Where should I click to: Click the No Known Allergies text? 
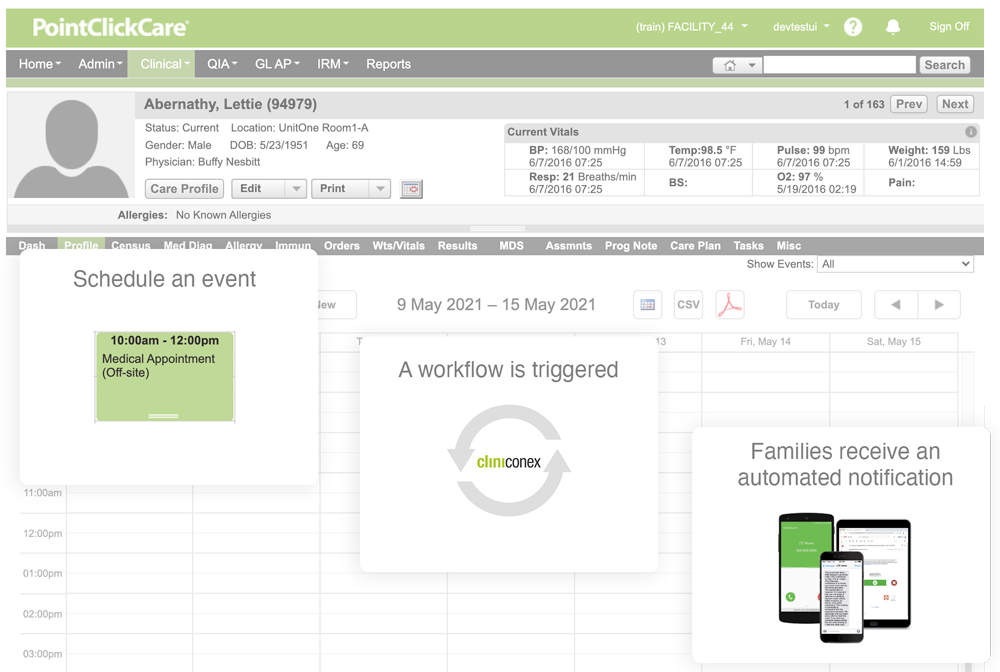point(223,215)
